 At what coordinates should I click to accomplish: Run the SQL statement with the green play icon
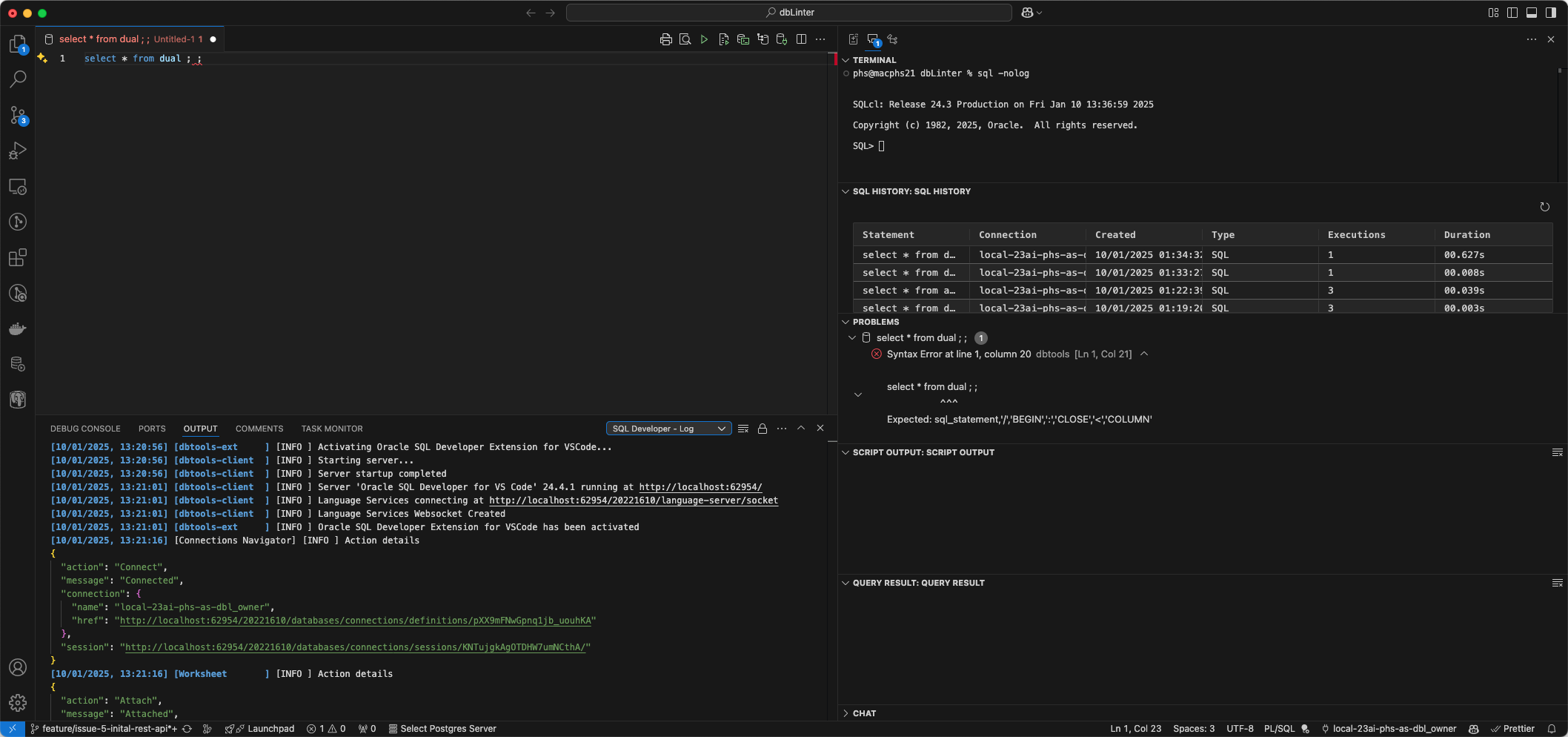(x=704, y=39)
